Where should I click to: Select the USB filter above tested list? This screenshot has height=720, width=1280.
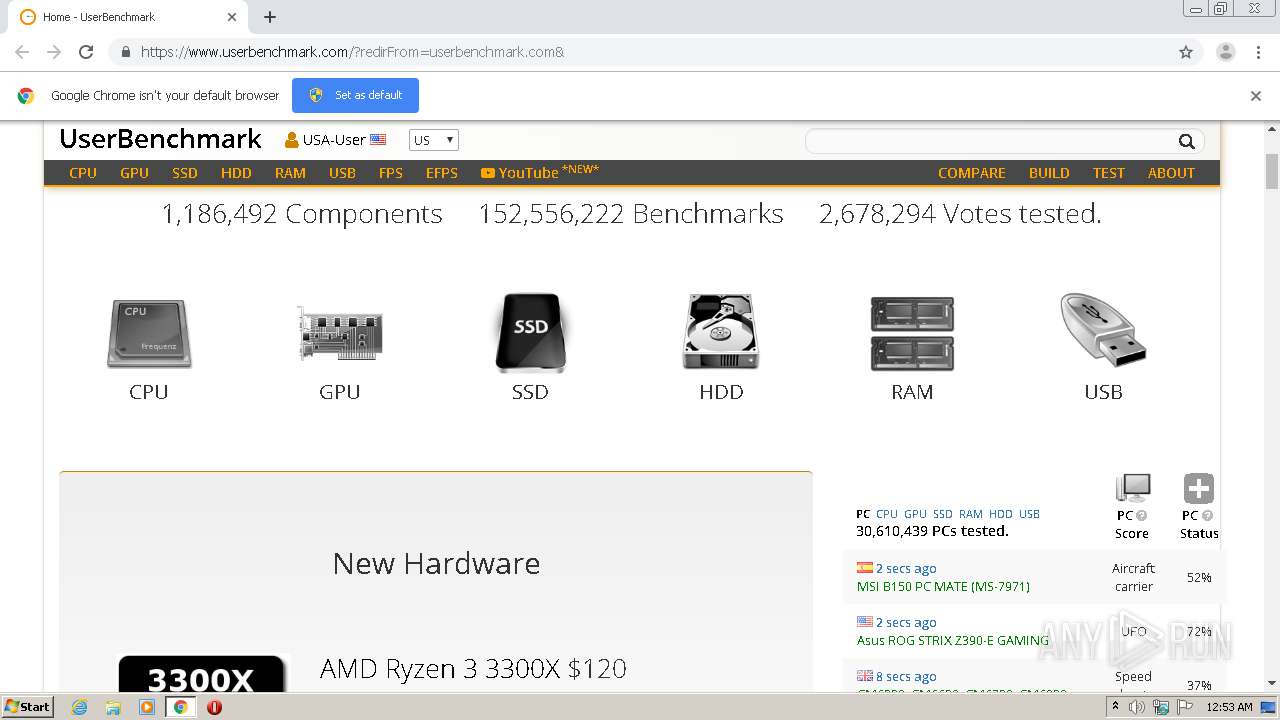point(1029,514)
